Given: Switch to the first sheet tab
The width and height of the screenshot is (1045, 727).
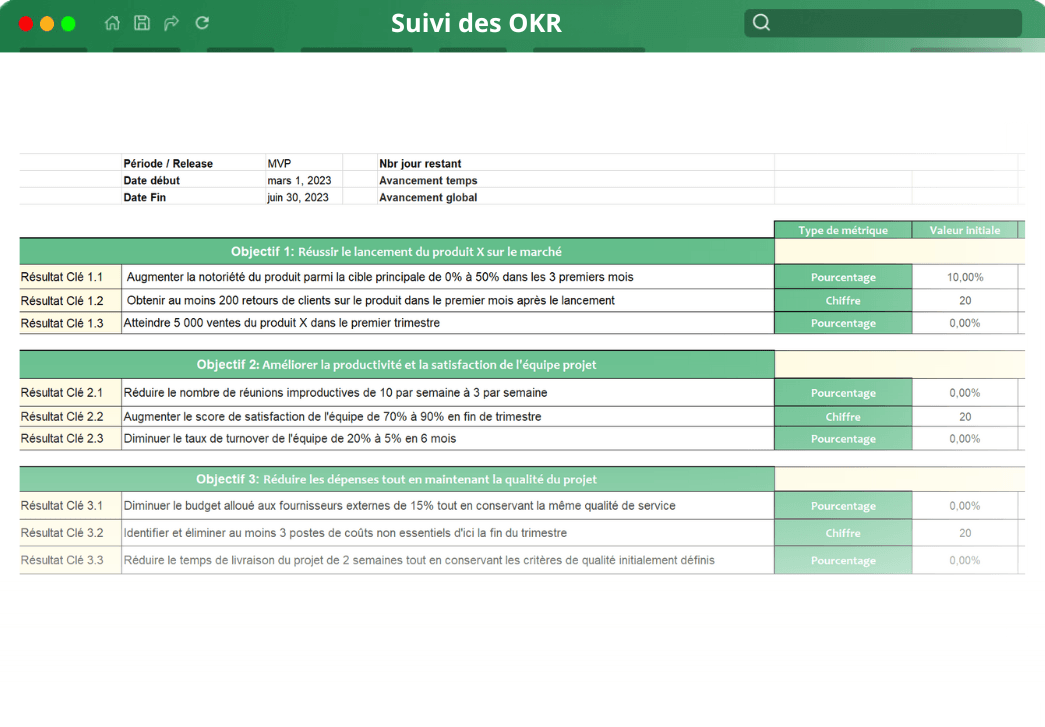Looking at the screenshot, I should coord(52,47).
